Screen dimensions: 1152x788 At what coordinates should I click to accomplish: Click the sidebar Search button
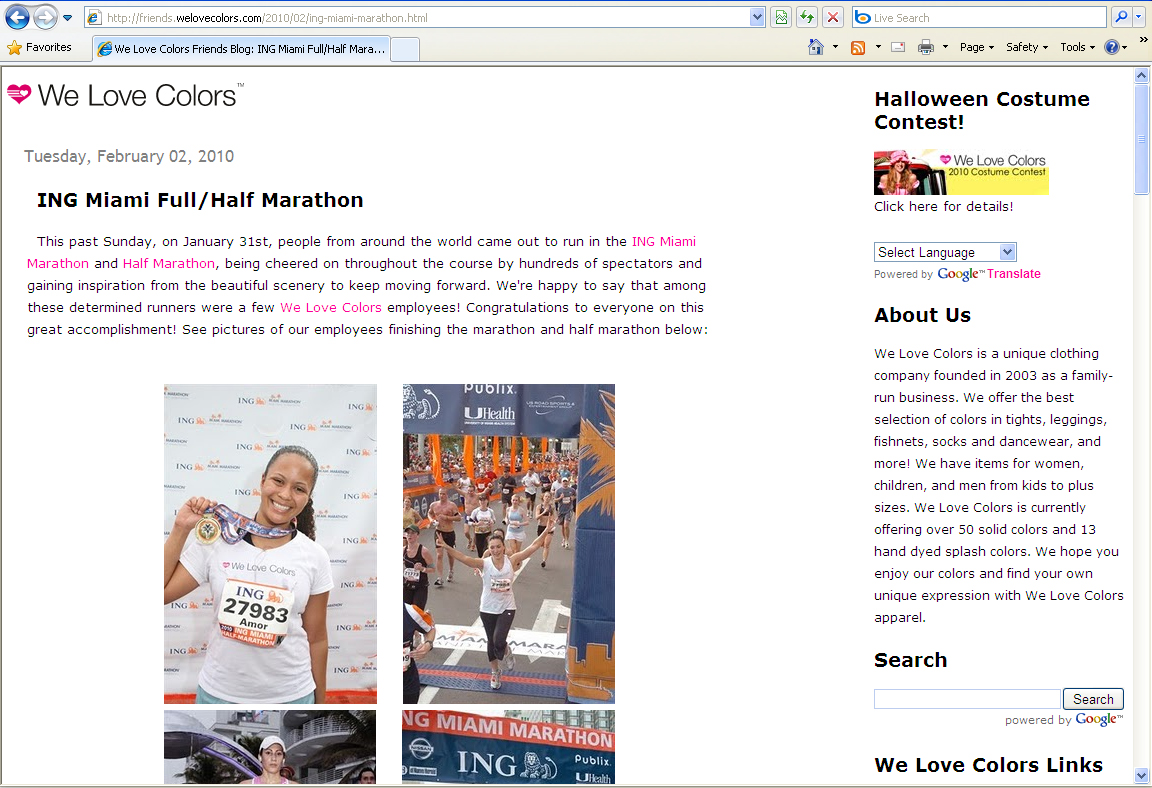point(1093,698)
